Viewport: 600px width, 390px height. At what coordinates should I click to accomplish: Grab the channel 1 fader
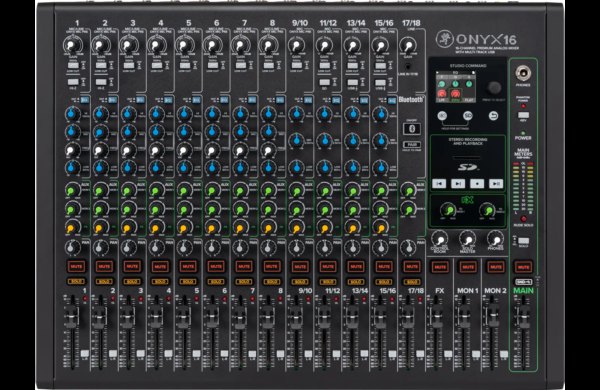point(72,316)
